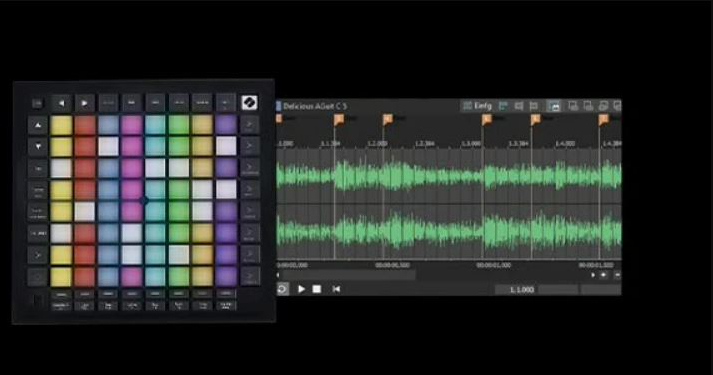Click the small zoom-in button right of scrollbar
This screenshot has width=713, height=375.
[603, 275]
